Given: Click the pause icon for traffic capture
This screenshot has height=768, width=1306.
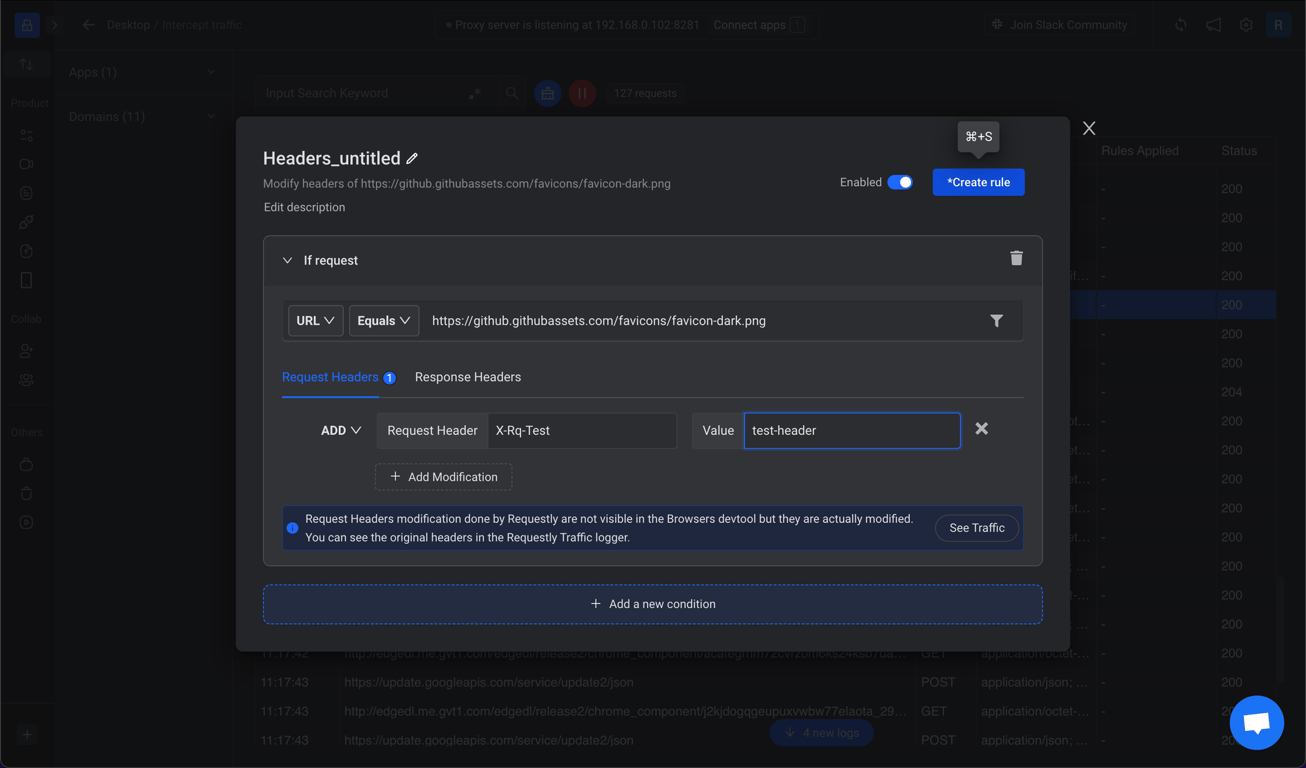Looking at the screenshot, I should (582, 93).
